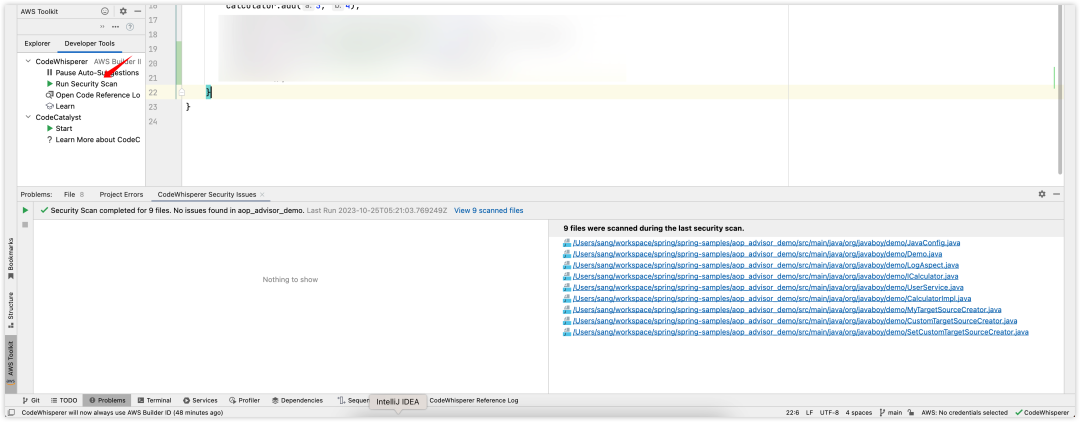Open the Services tool window

pos(200,400)
